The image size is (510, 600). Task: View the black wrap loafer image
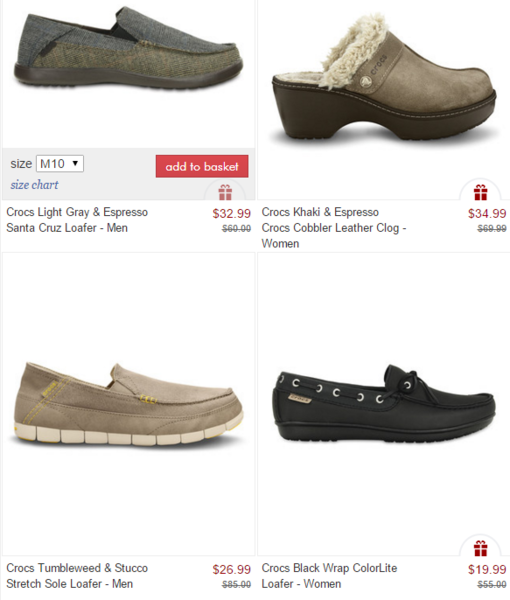[x=384, y=403]
